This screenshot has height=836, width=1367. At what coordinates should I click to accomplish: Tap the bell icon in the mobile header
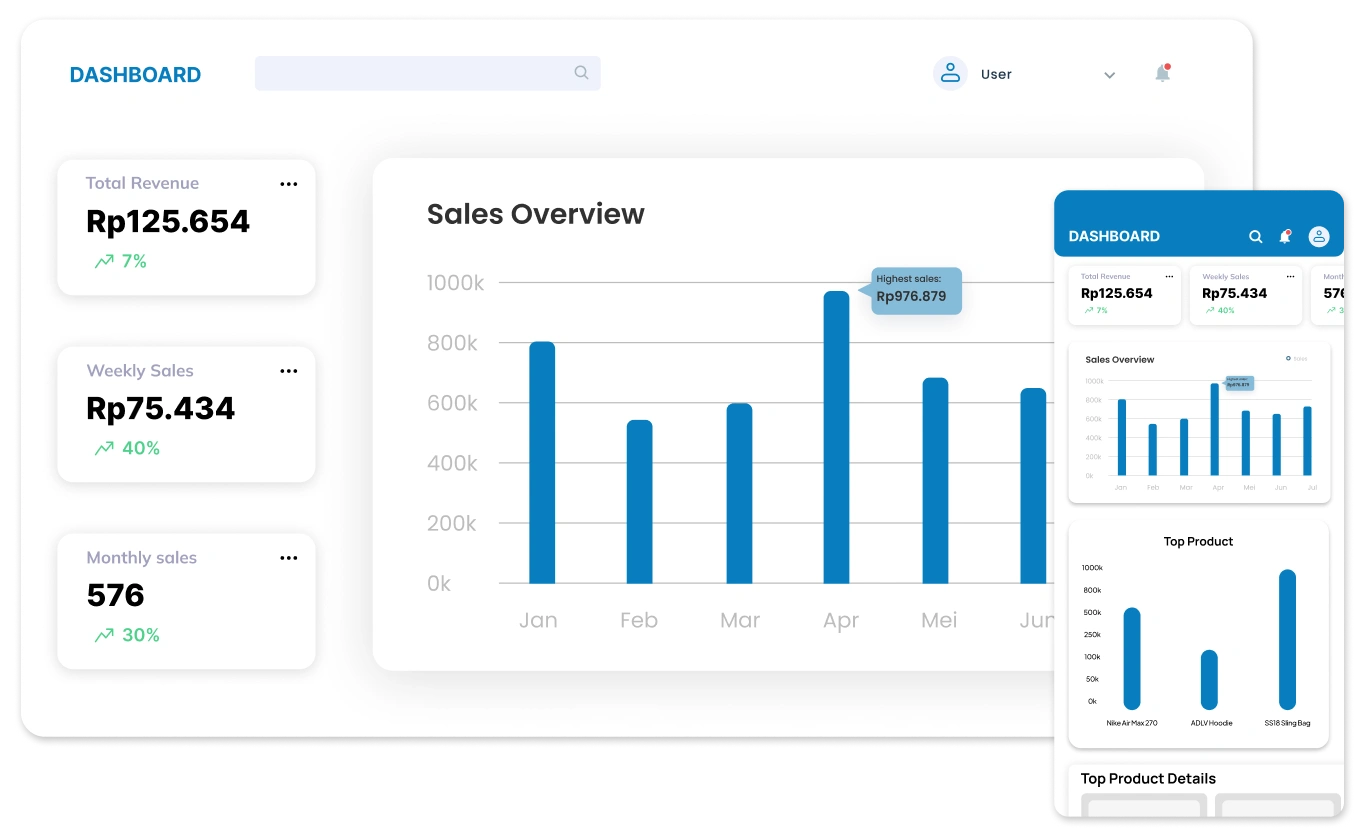(x=1285, y=237)
